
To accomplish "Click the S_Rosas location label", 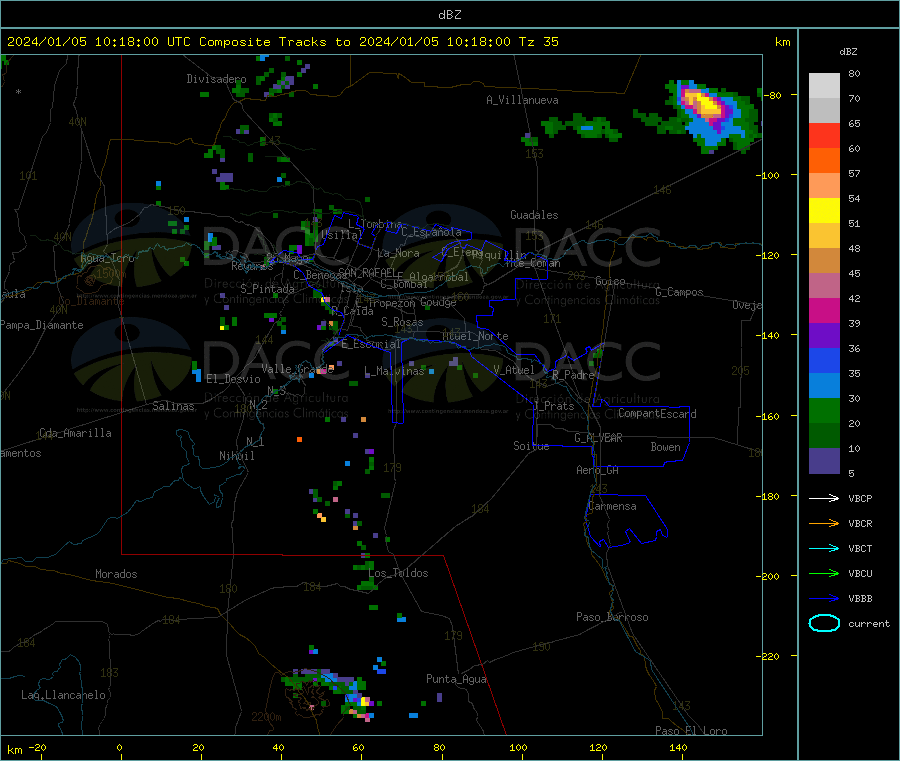I will click(x=402, y=322).
